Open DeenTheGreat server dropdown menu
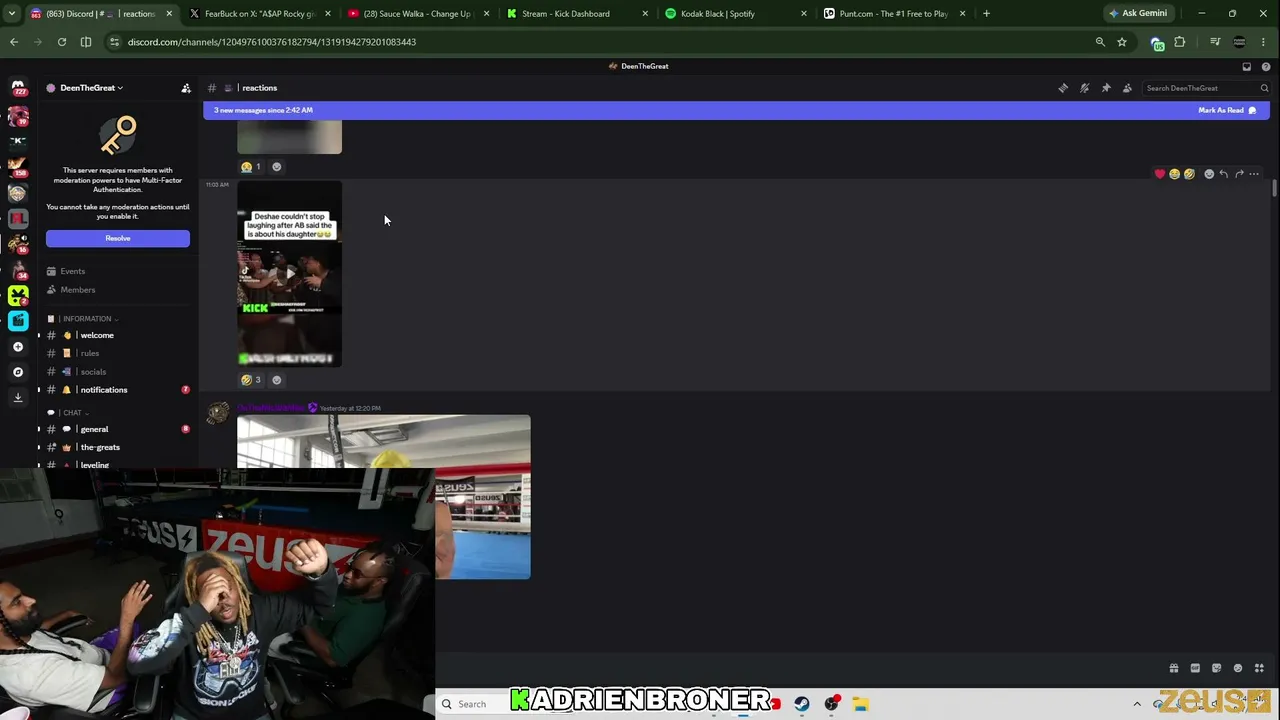 click(x=92, y=88)
